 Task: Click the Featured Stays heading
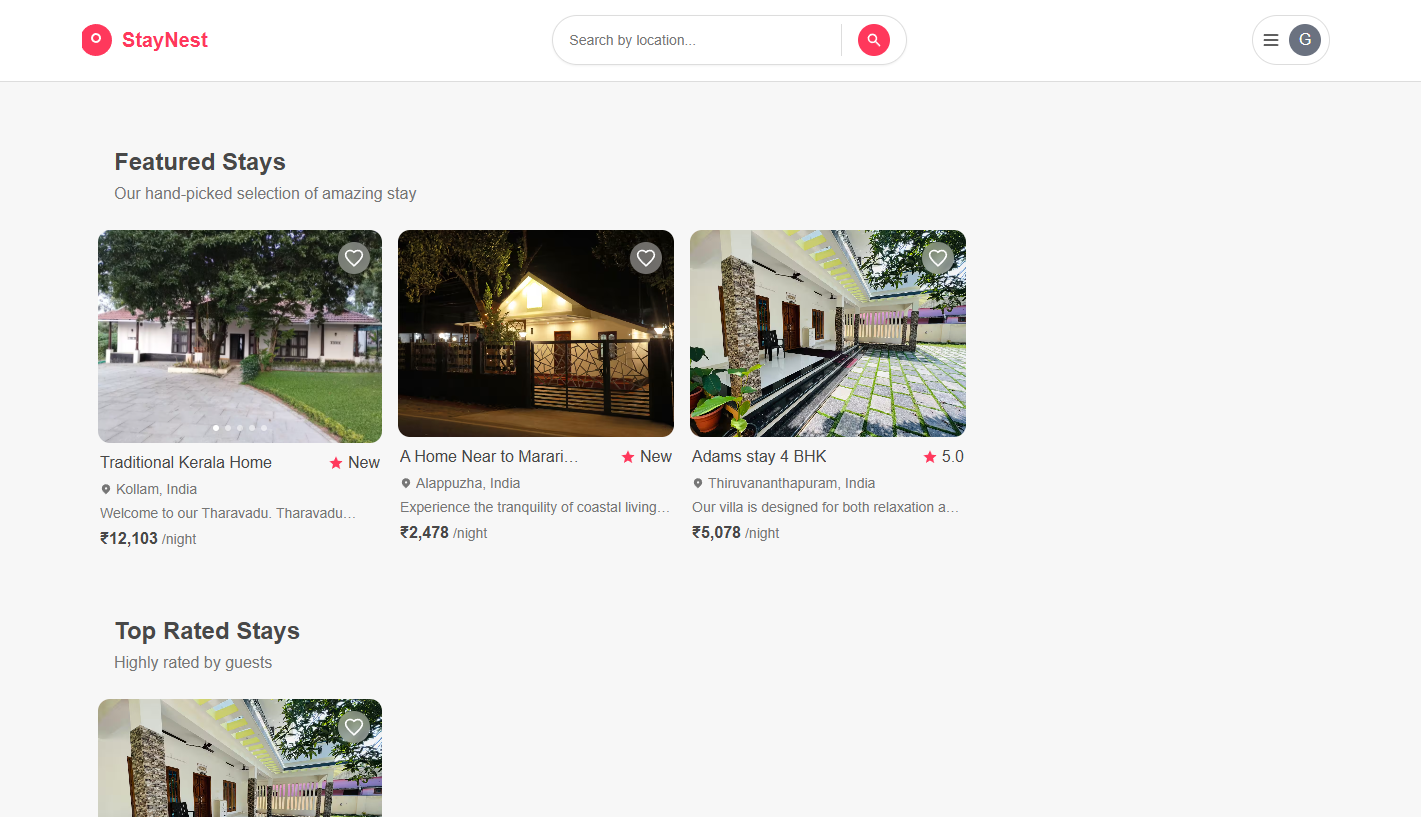200,162
